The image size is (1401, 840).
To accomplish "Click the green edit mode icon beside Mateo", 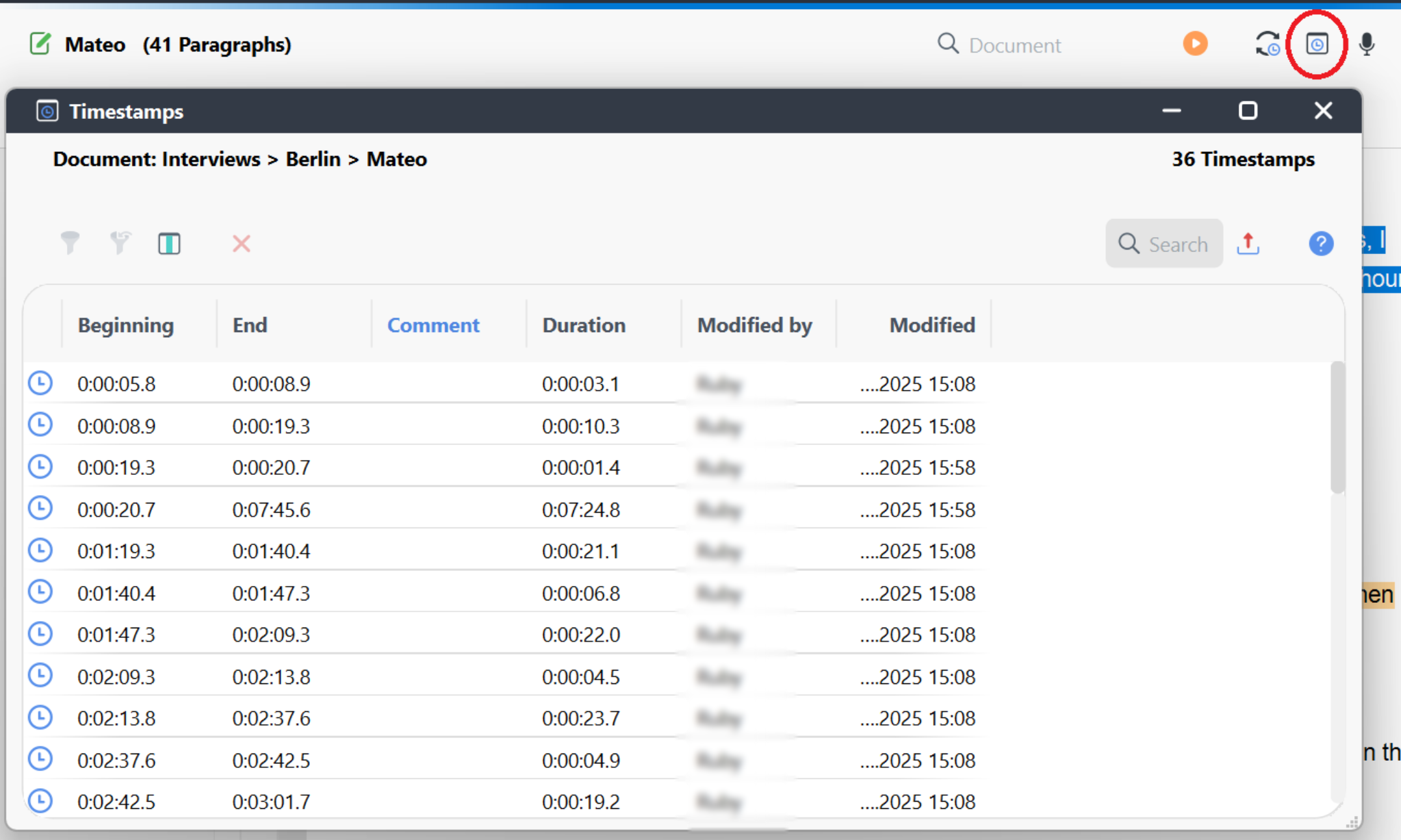I will [x=40, y=44].
